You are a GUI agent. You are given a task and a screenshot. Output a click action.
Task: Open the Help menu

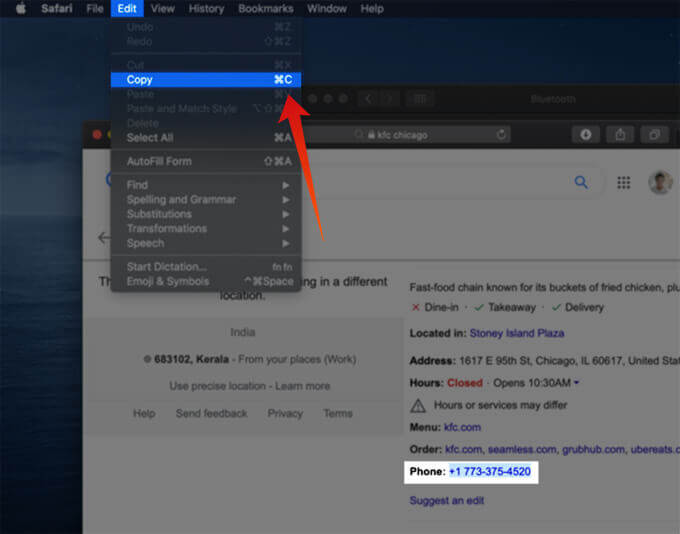click(372, 9)
